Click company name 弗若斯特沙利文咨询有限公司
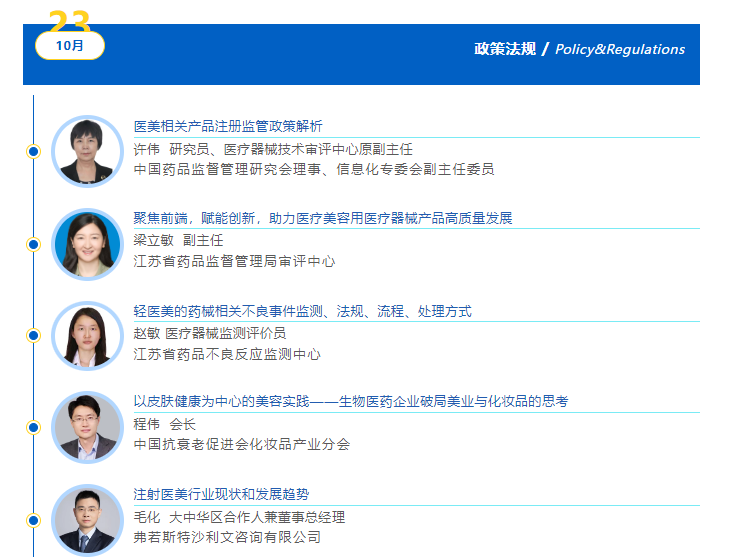This screenshot has width=732, height=558. point(227,537)
